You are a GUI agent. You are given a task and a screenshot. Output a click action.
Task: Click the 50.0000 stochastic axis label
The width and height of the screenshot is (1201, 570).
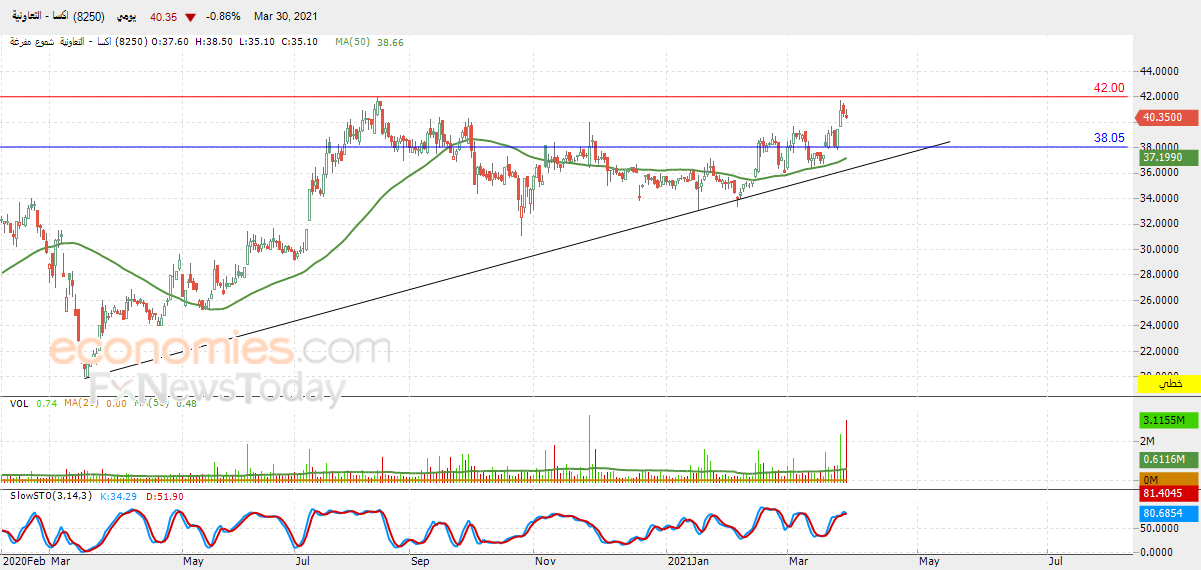click(x=1161, y=529)
